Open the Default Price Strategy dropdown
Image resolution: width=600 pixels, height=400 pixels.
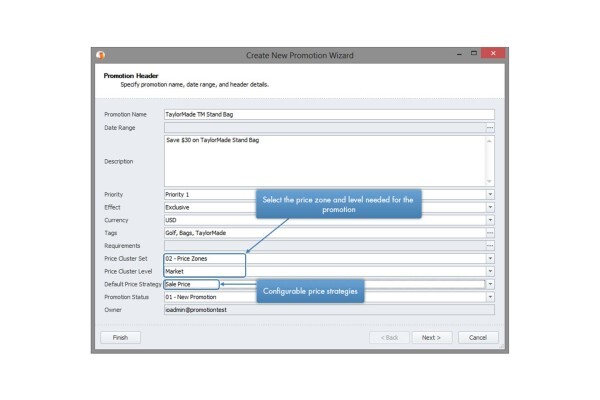pyautogui.click(x=490, y=284)
